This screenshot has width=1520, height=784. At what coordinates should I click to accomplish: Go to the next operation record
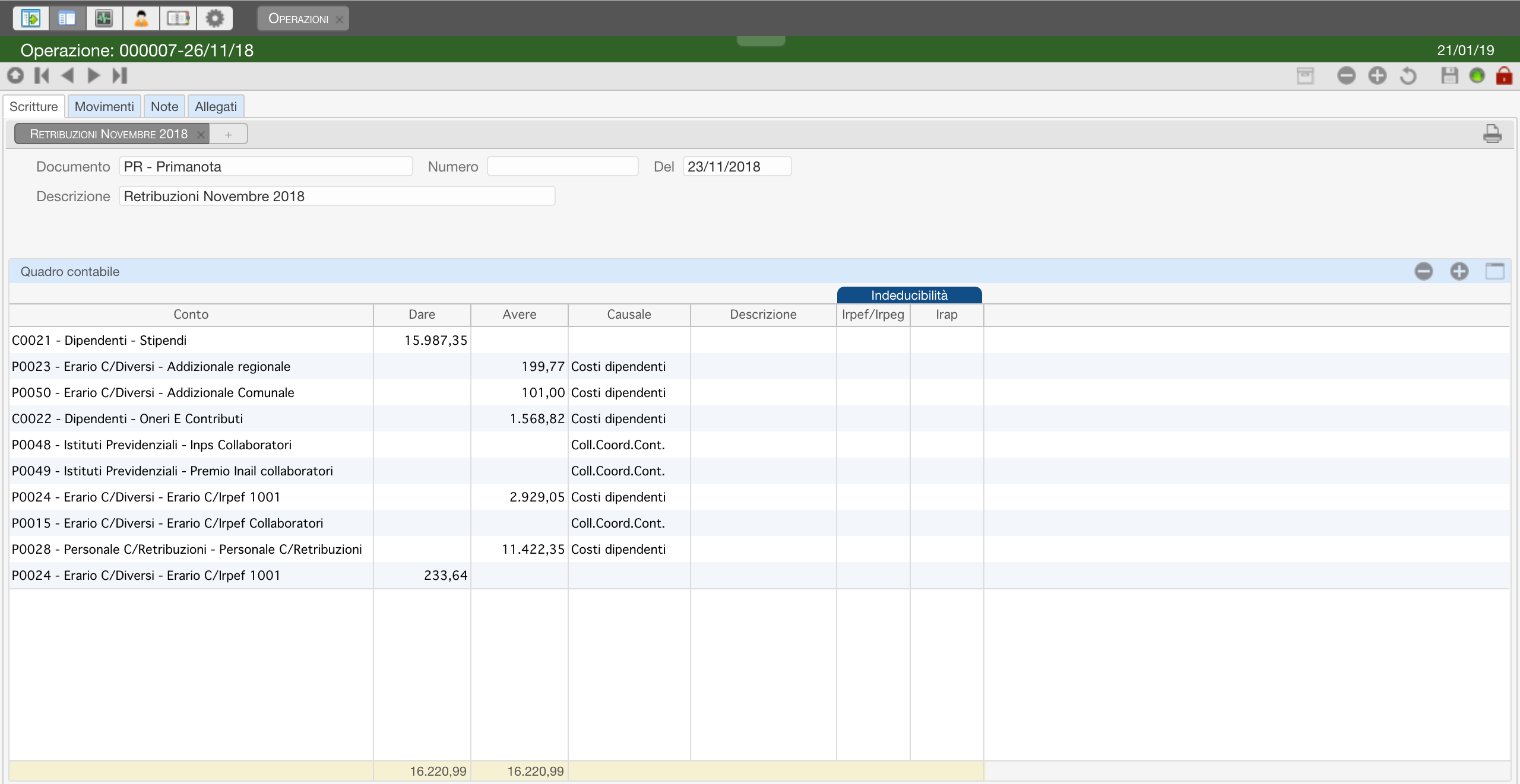pyautogui.click(x=93, y=75)
